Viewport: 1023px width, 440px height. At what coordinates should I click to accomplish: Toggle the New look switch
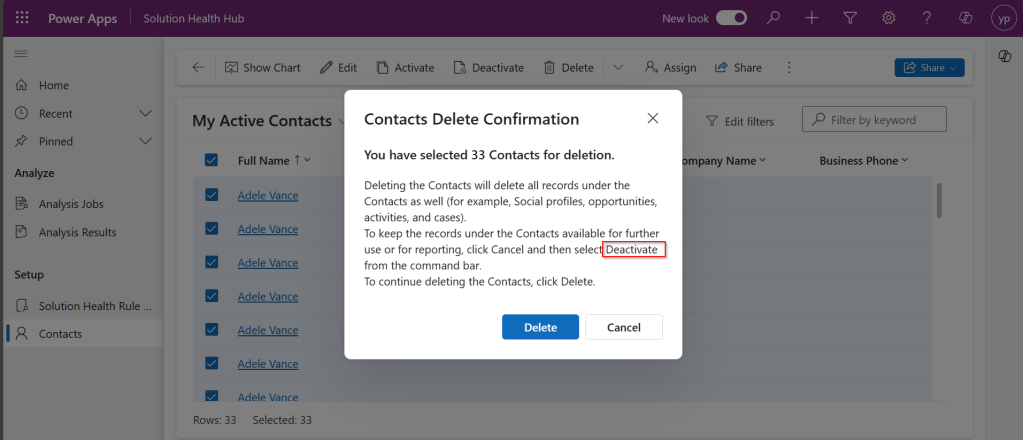tap(732, 18)
